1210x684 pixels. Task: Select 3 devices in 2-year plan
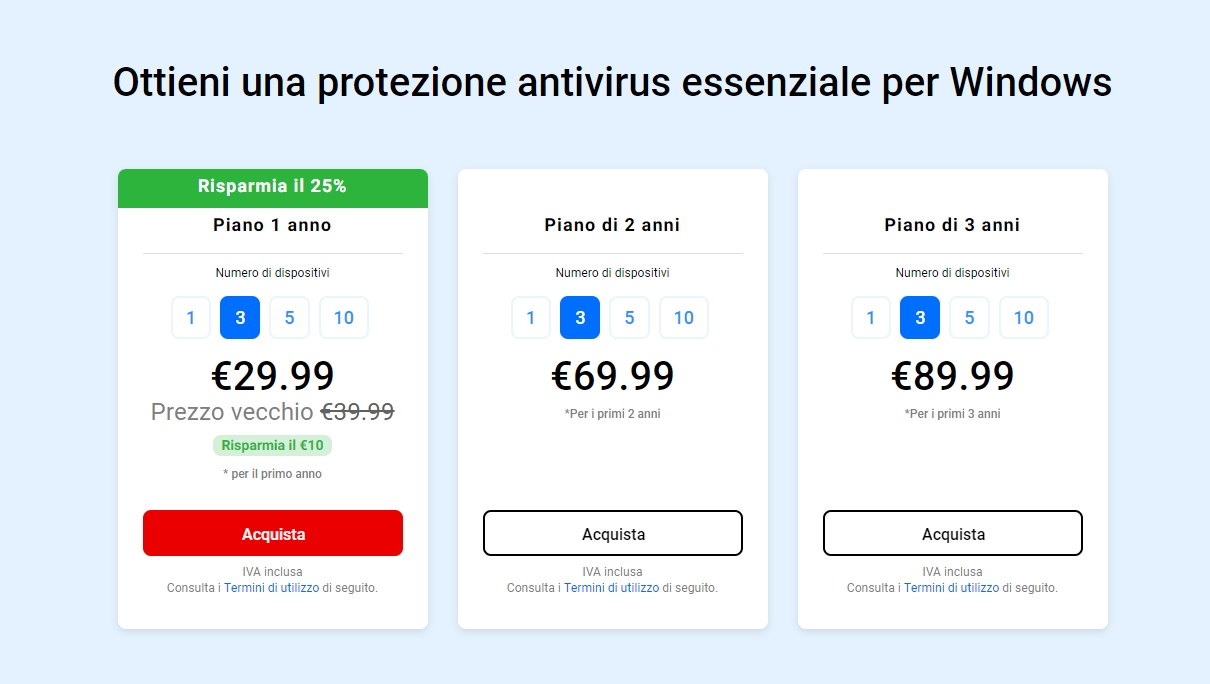tap(580, 318)
